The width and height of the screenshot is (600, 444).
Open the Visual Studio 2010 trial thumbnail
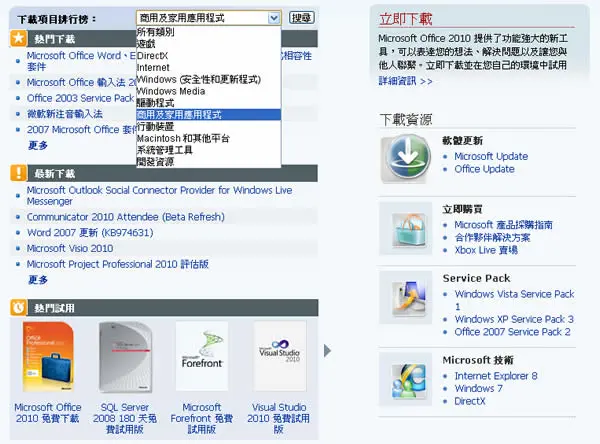pyautogui.click(x=279, y=357)
